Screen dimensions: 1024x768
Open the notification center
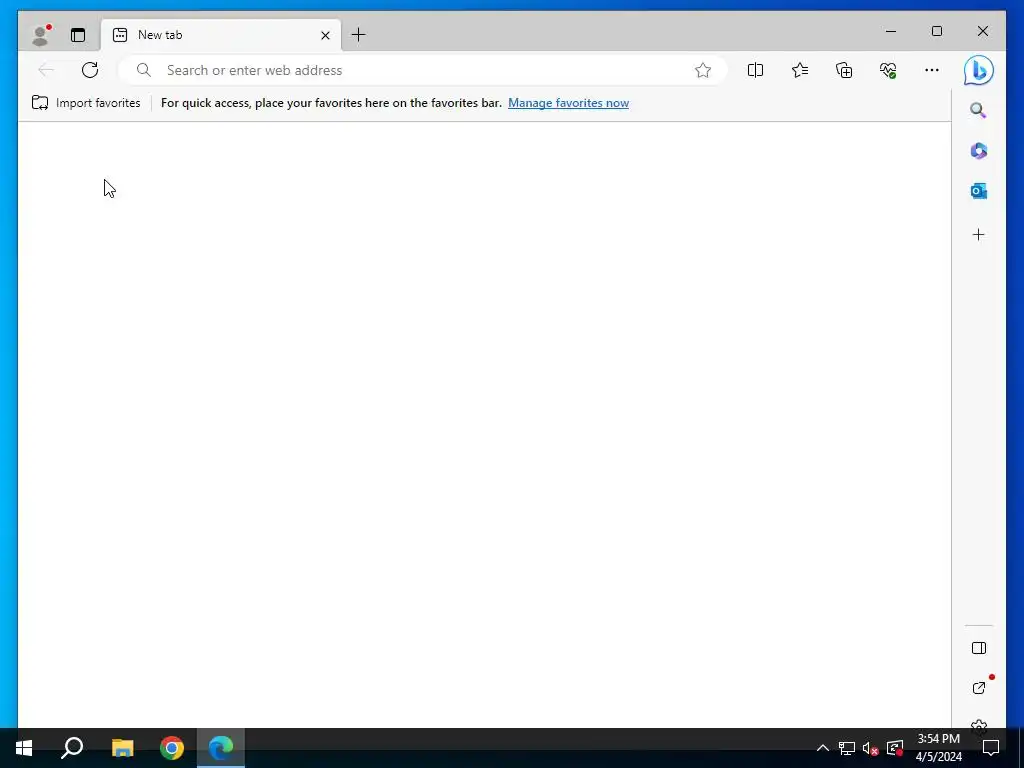point(991,748)
